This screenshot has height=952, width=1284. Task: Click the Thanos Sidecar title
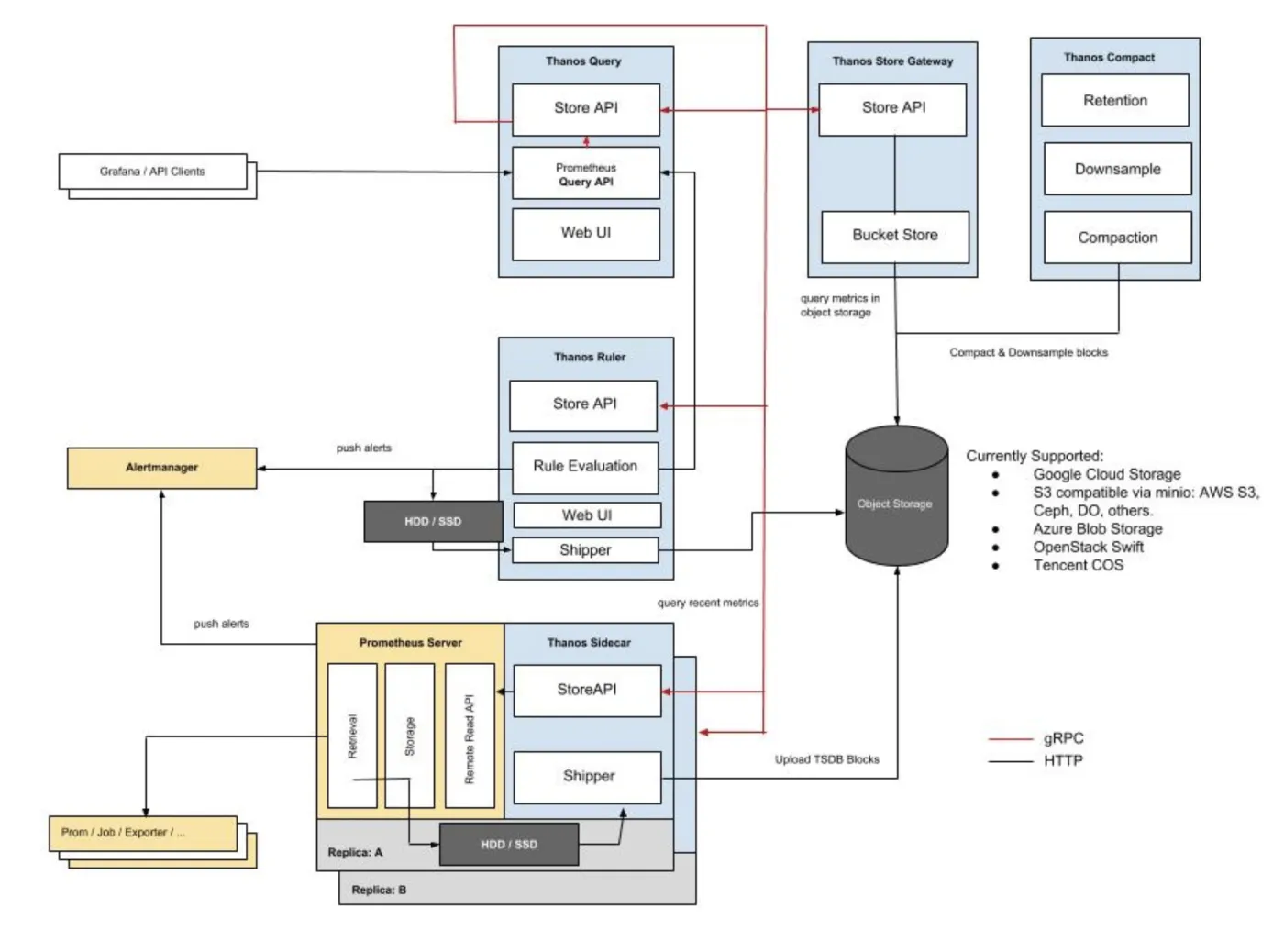[589, 643]
